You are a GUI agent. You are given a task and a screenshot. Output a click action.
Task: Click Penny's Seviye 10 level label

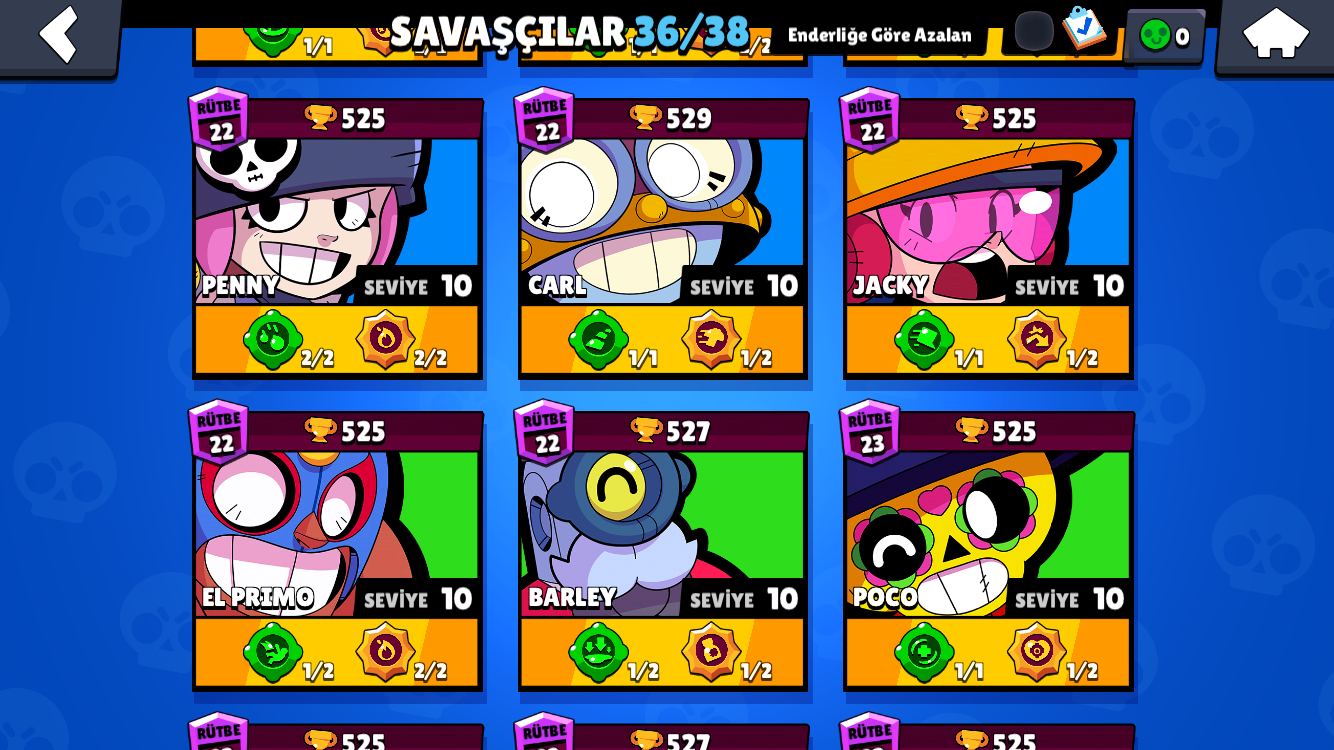(417, 286)
